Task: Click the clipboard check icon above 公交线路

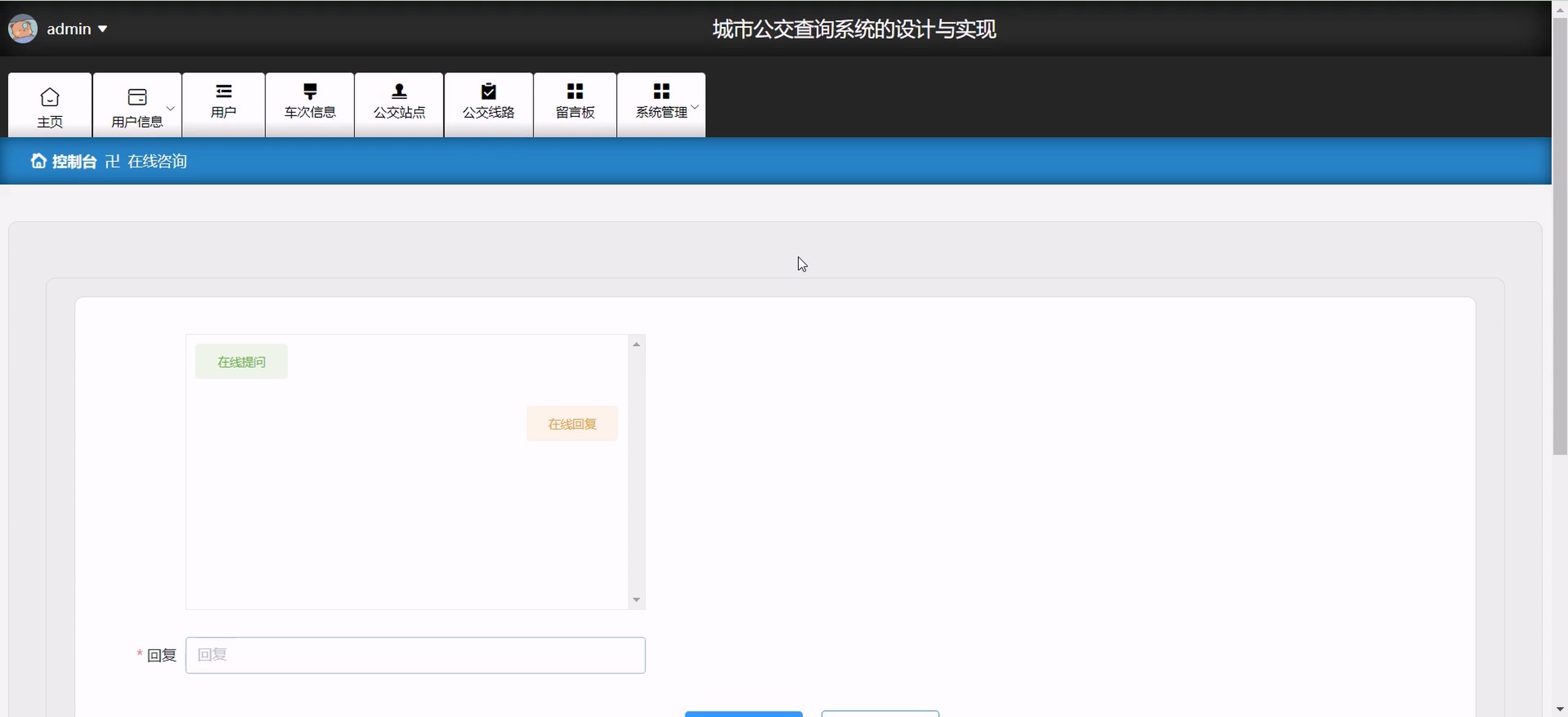Action: click(x=489, y=91)
